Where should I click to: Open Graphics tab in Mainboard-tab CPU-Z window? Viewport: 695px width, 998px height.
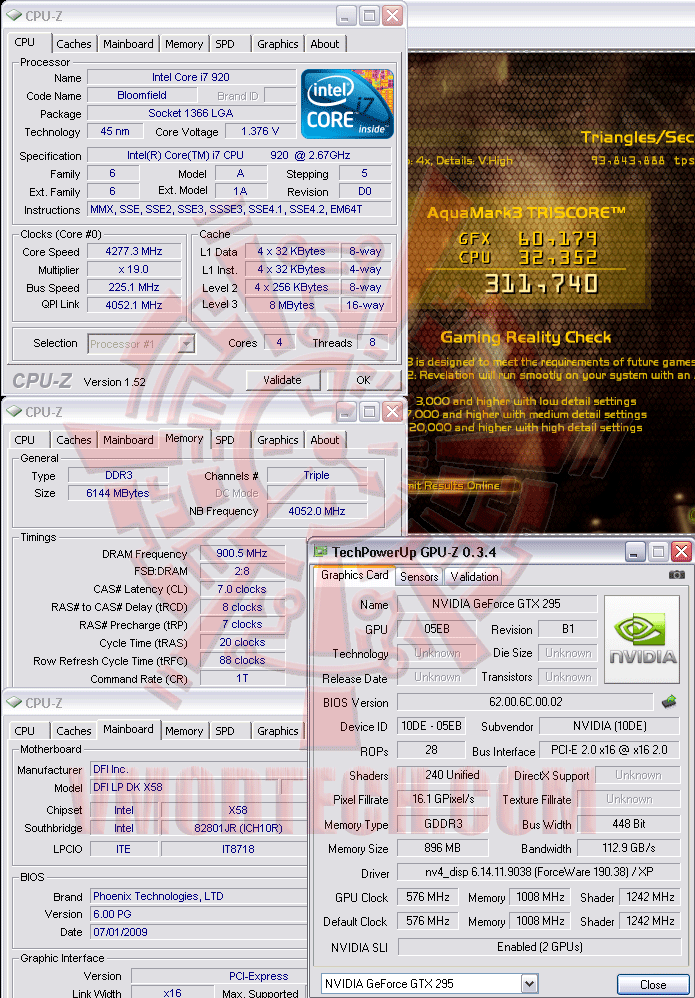pos(277,731)
